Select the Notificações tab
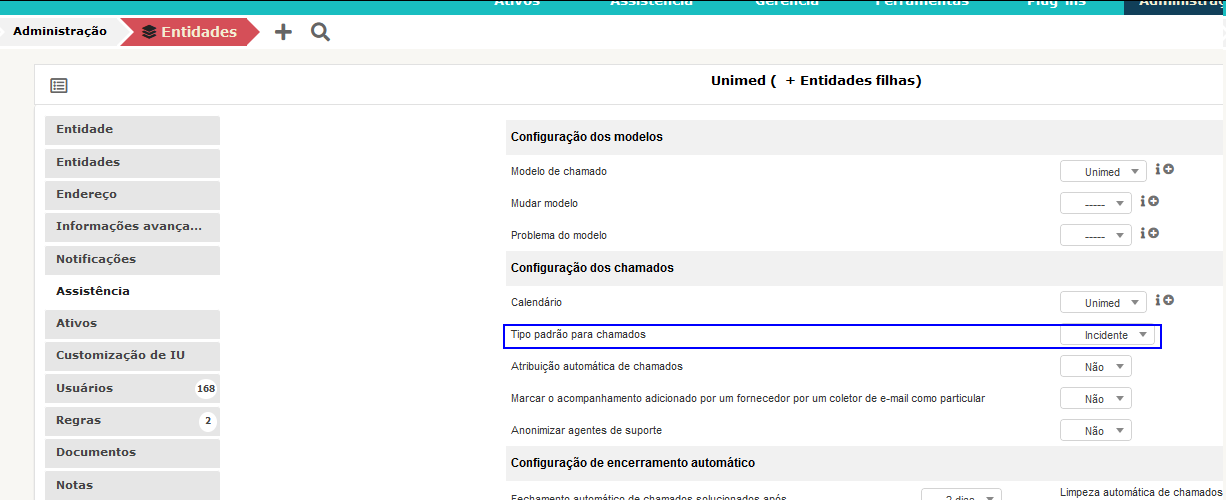 point(132,259)
